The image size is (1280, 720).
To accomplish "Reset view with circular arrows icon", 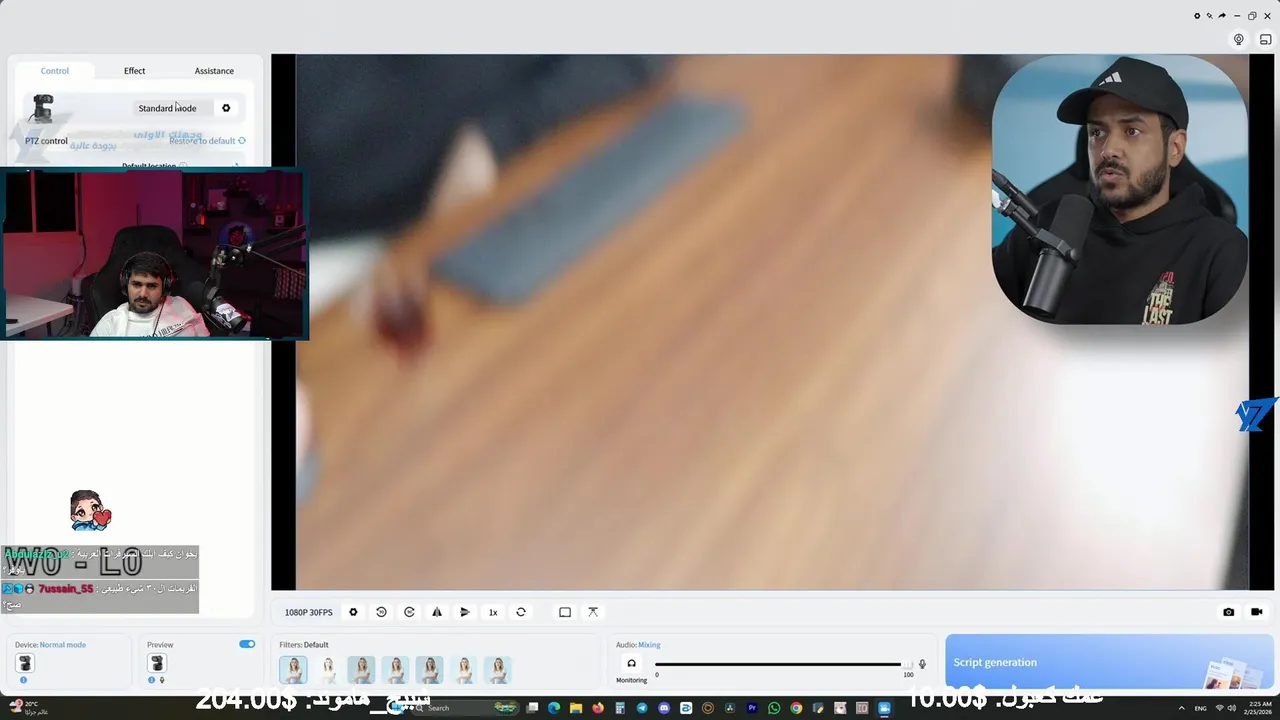I will [x=521, y=612].
